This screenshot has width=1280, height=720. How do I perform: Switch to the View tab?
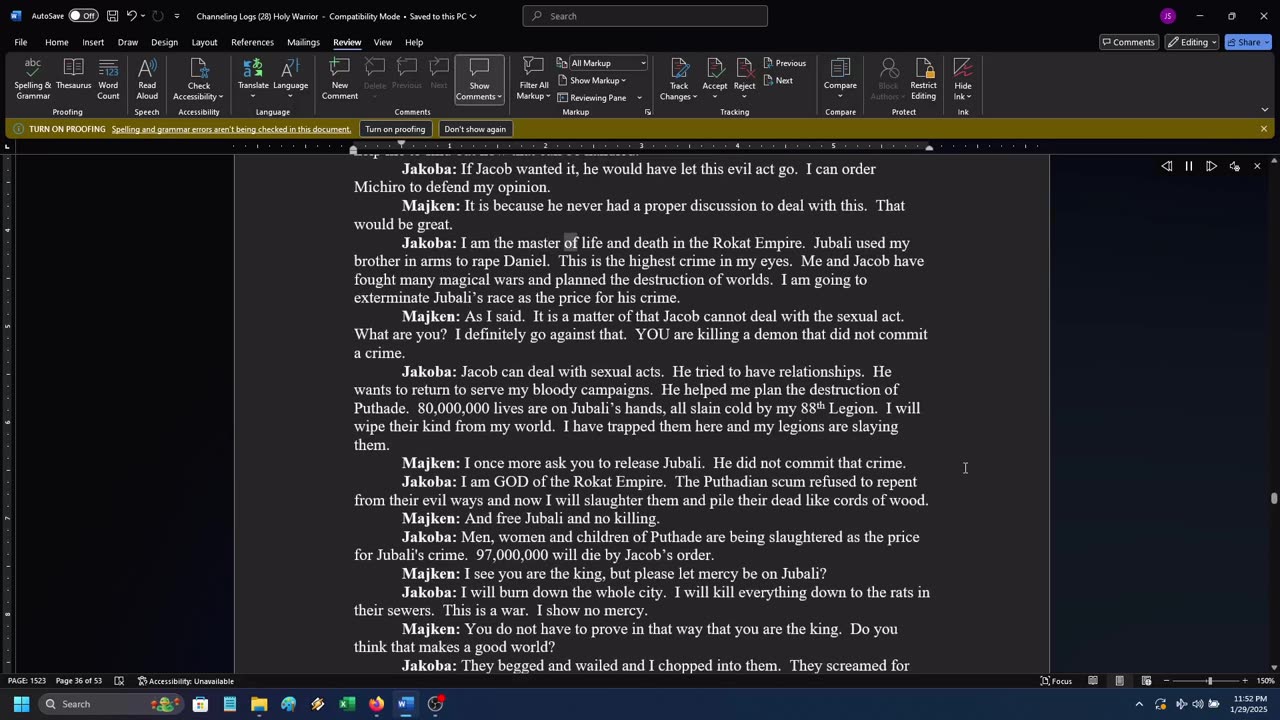click(383, 42)
